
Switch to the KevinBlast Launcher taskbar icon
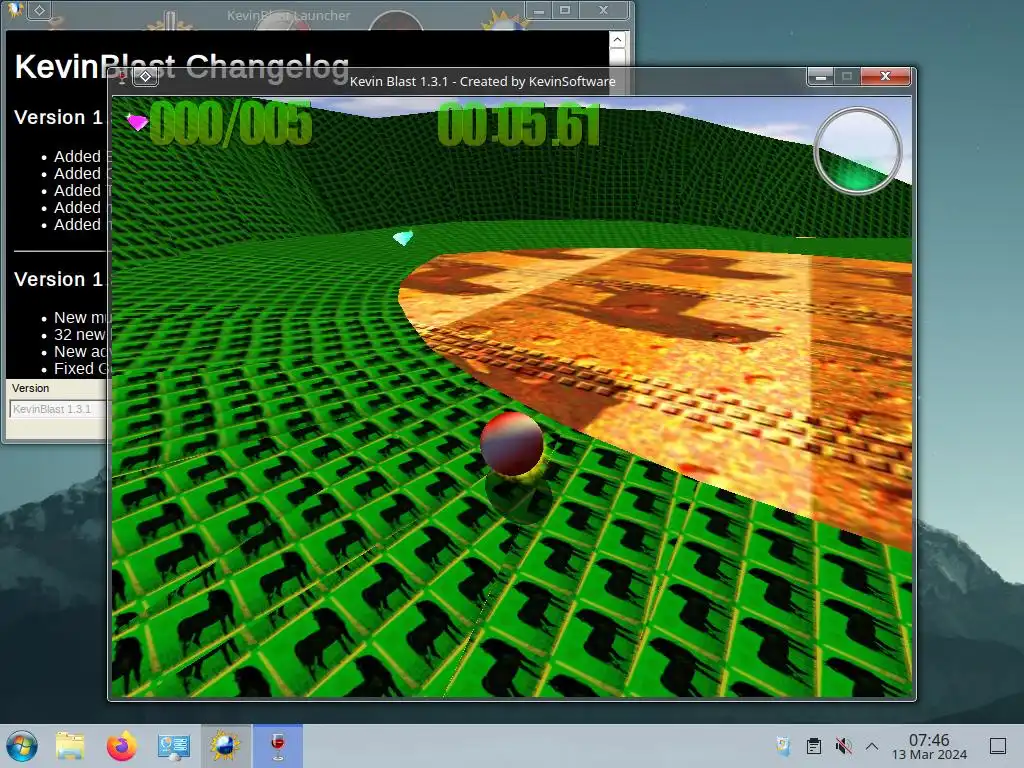[x=225, y=746]
